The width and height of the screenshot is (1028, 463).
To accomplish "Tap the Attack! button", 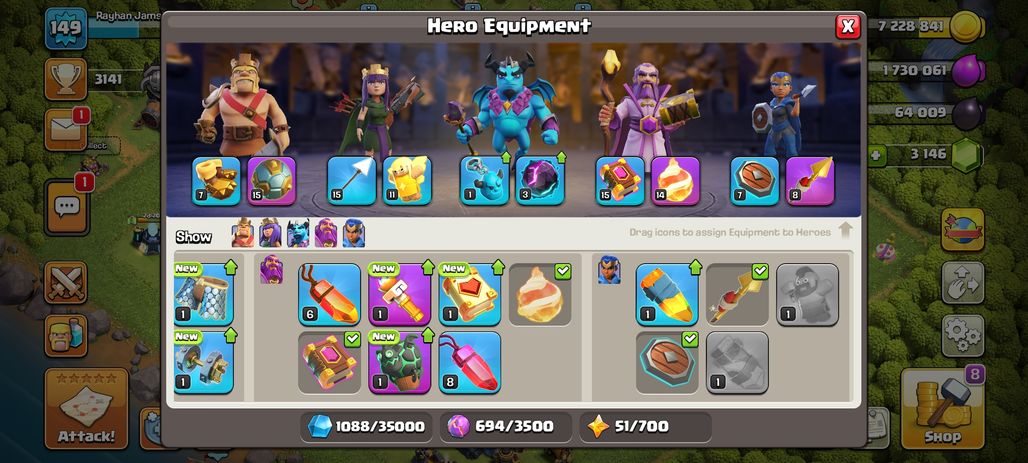I will pyautogui.click(x=85, y=408).
